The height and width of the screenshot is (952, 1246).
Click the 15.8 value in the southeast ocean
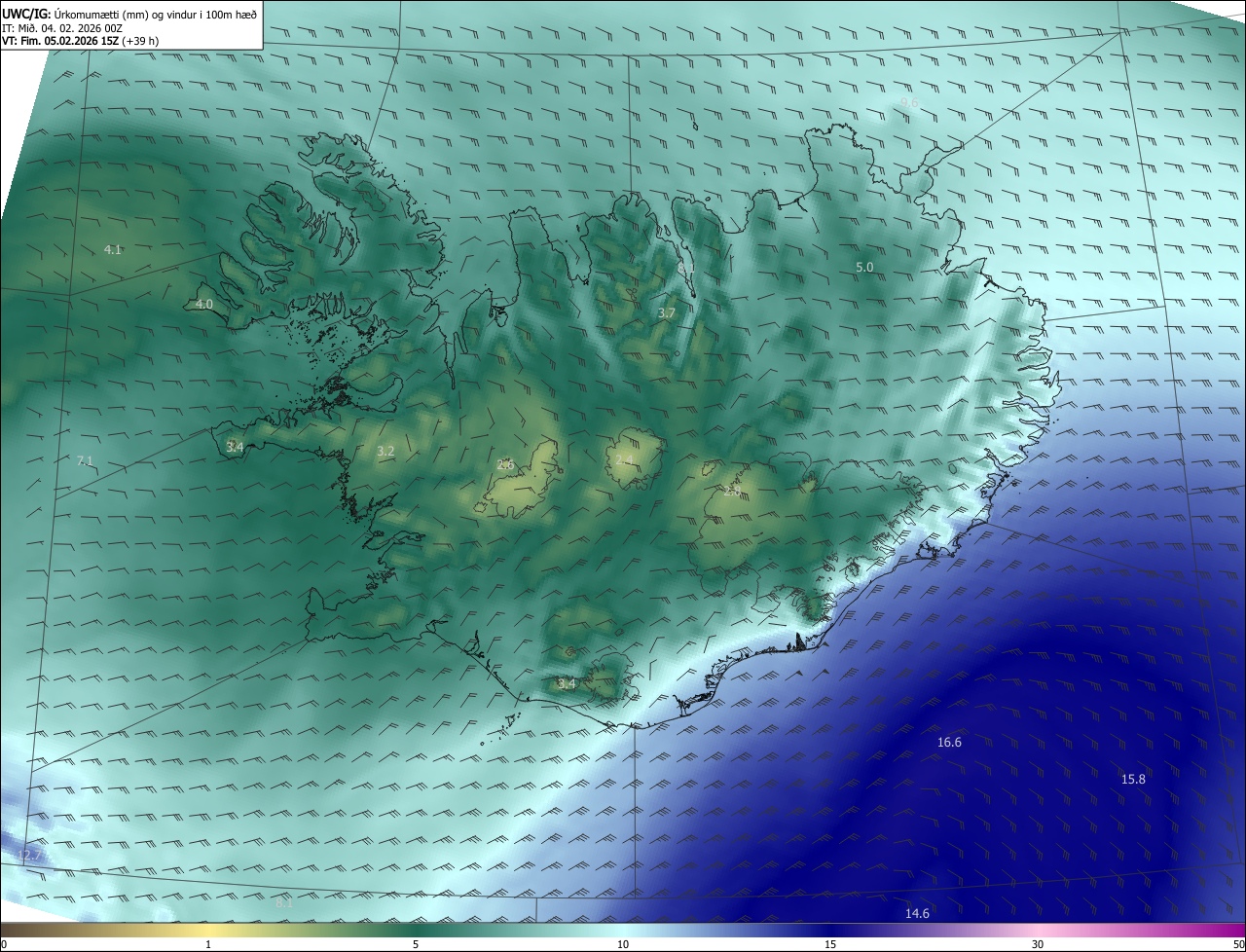point(1133,779)
